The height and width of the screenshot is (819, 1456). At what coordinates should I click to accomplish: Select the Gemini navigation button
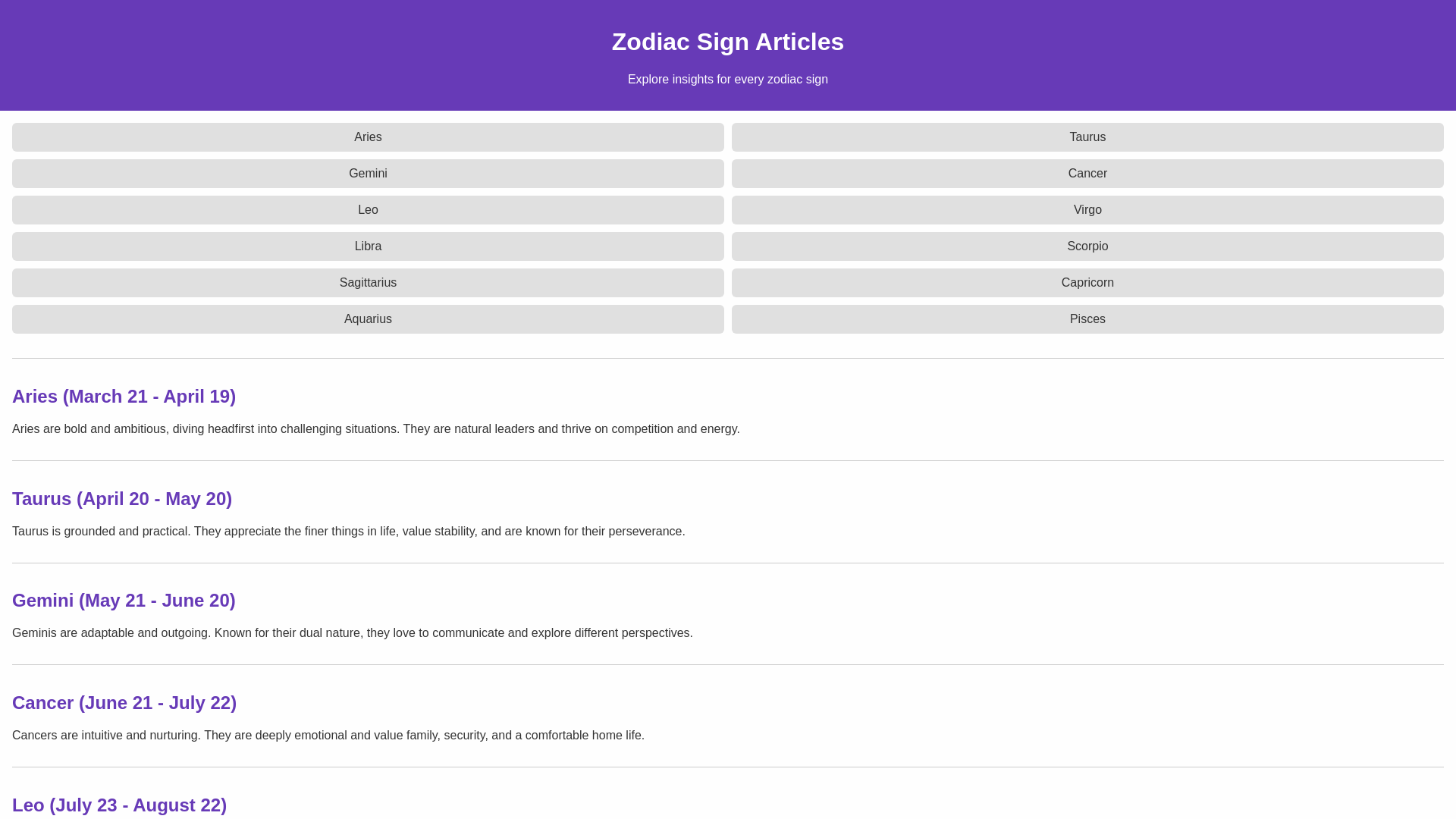point(368,174)
